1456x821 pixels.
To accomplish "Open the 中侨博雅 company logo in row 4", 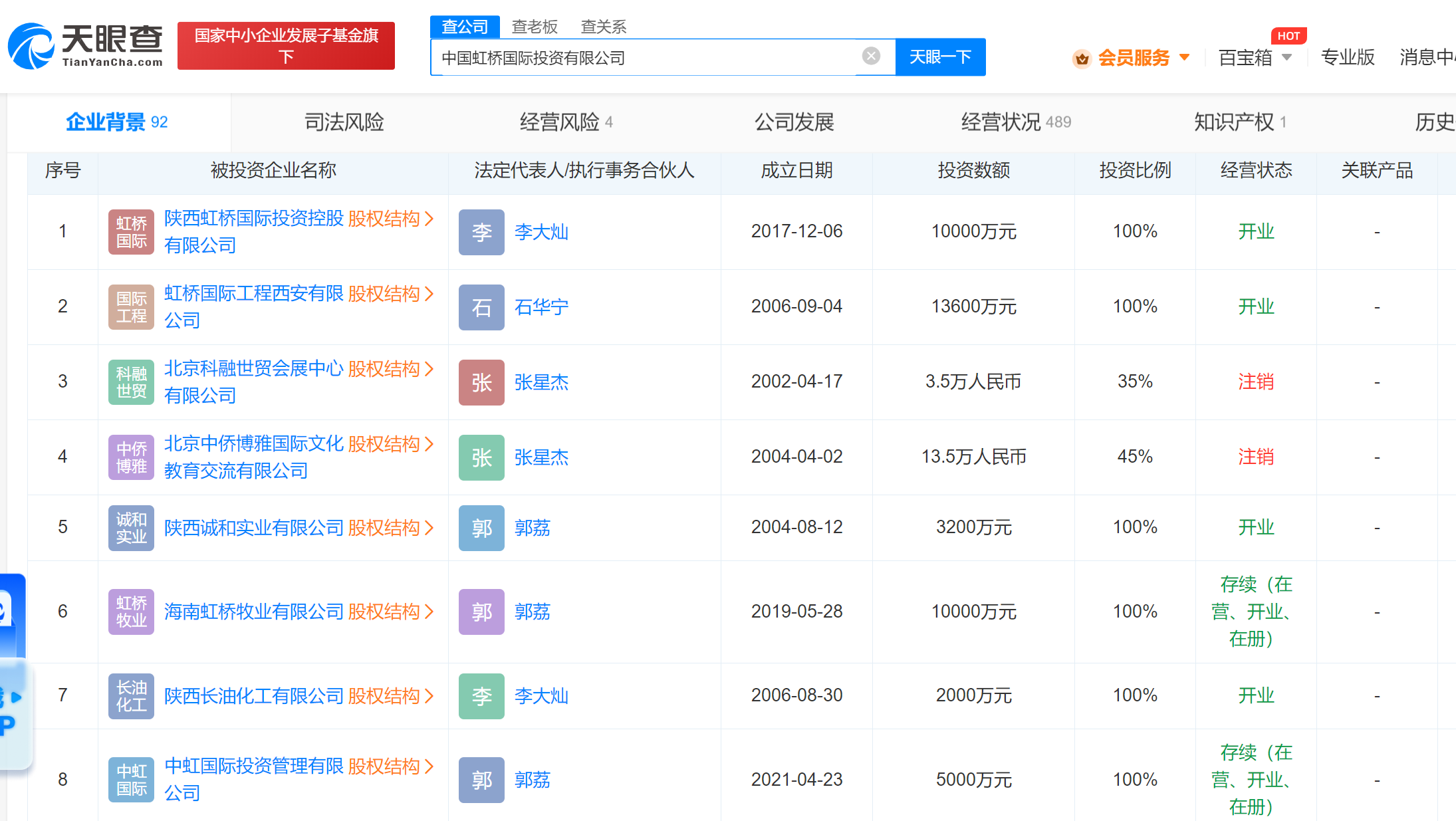I will point(131,457).
